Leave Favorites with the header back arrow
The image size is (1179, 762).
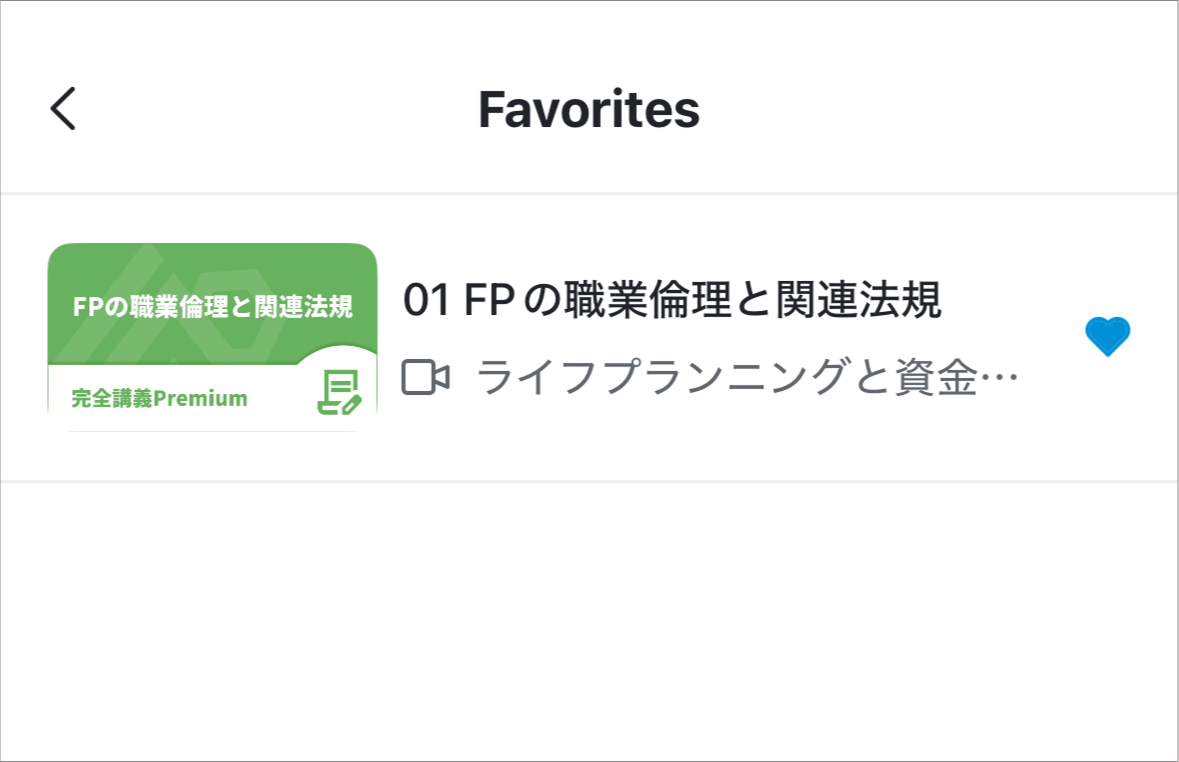click(x=63, y=108)
